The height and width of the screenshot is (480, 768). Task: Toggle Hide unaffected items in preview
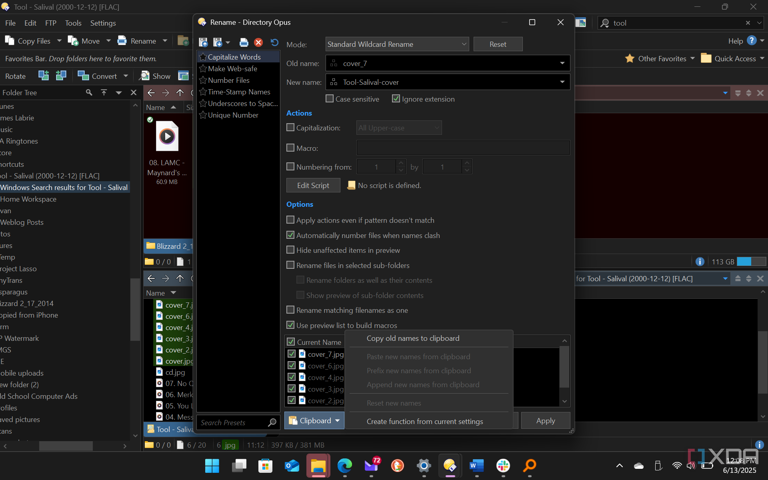pyautogui.click(x=291, y=250)
